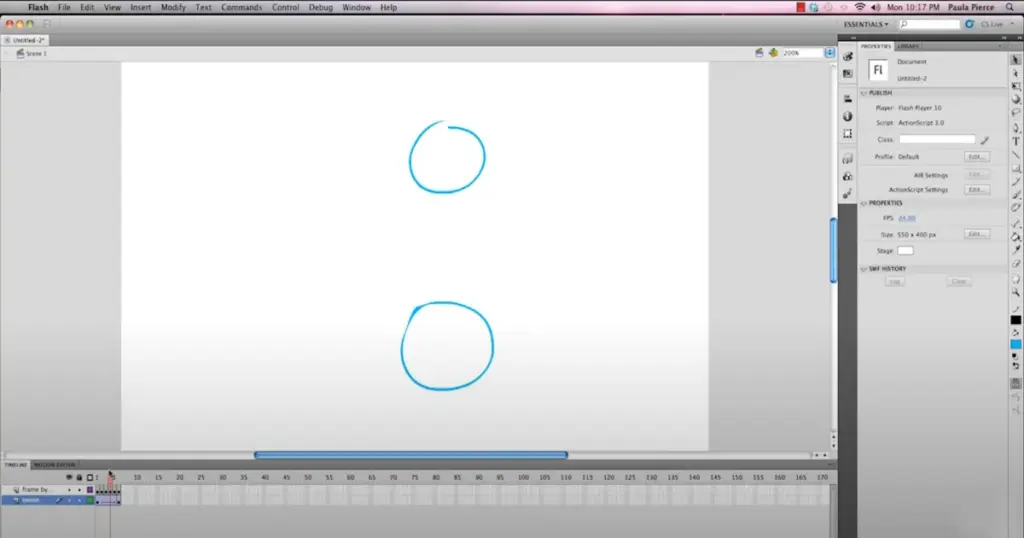Select the Eyedropper tool

coord(1016,250)
